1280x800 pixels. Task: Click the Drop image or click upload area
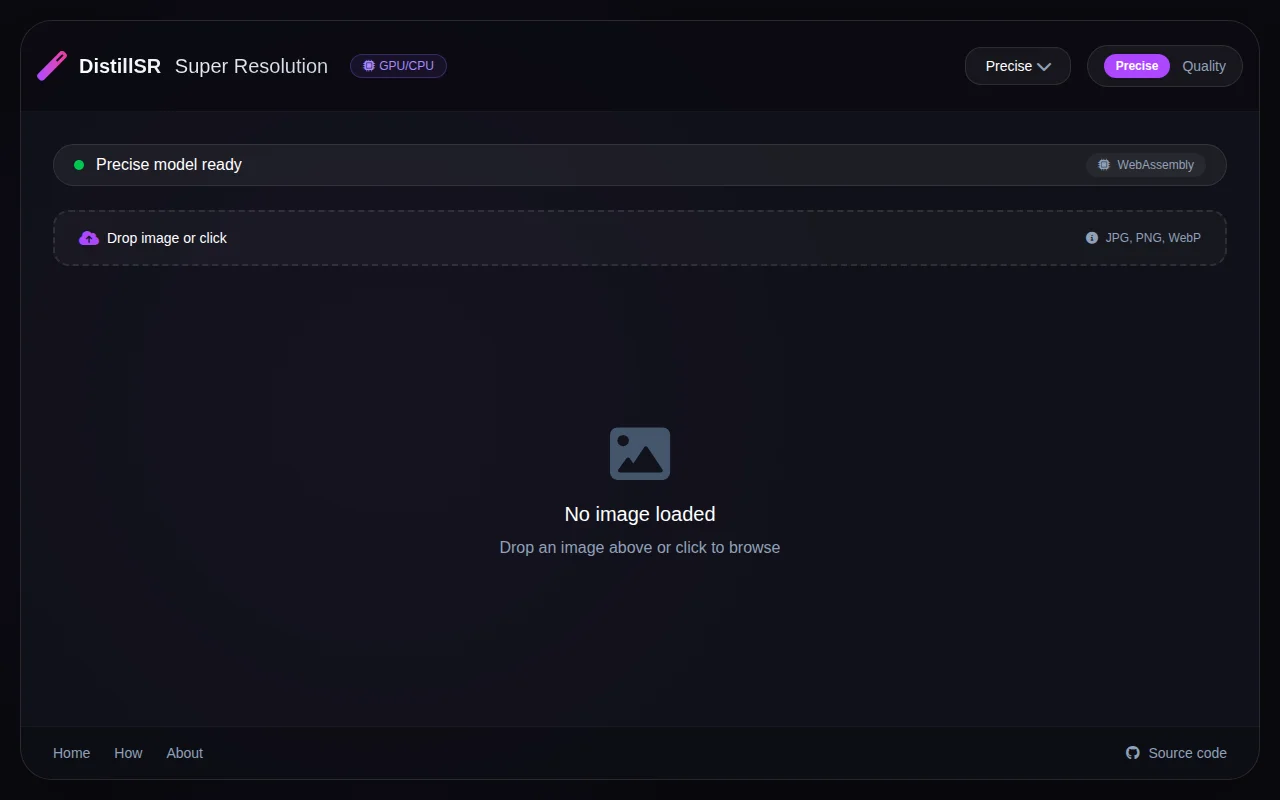point(640,238)
